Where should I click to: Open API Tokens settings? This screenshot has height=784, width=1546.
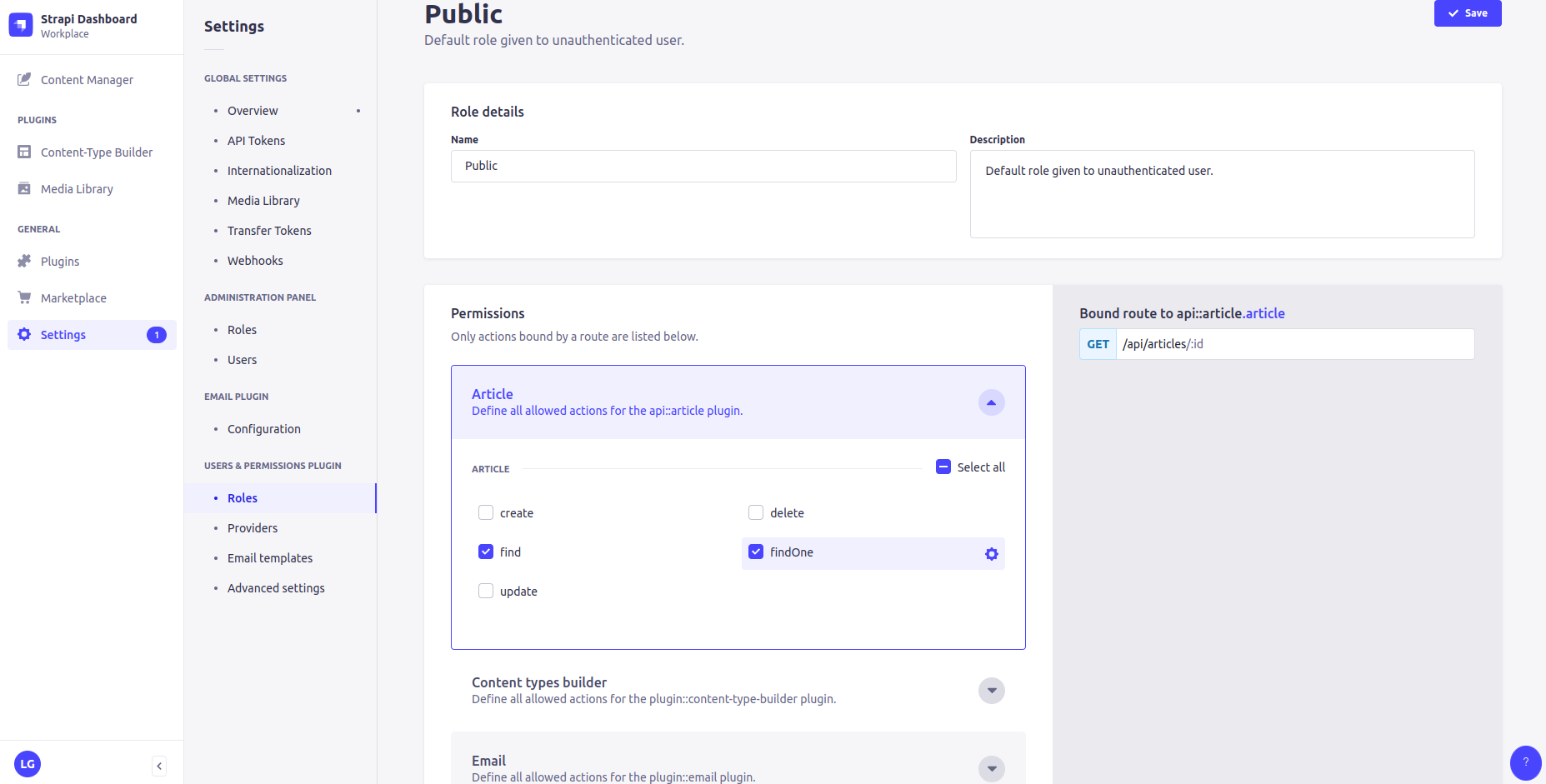[x=256, y=141]
